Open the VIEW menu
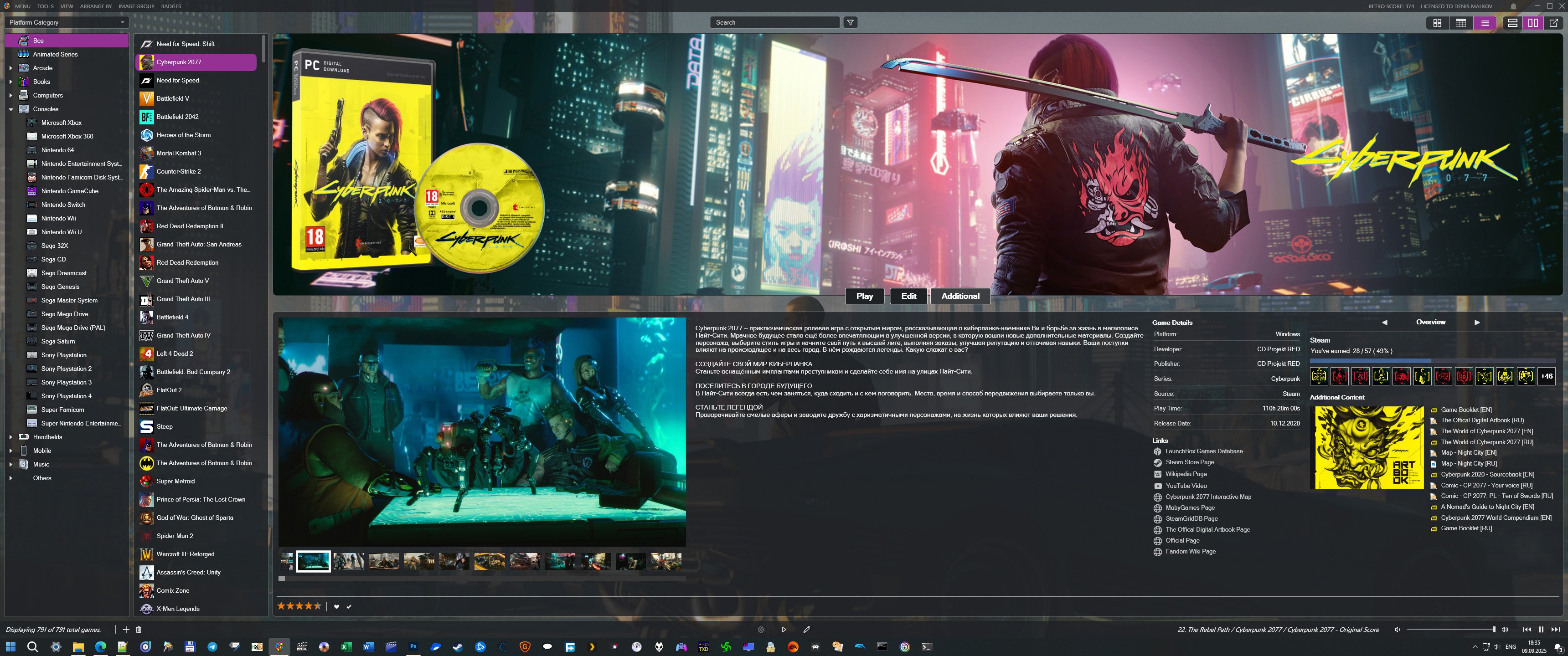Image resolution: width=1568 pixels, height=656 pixels. tap(67, 6)
